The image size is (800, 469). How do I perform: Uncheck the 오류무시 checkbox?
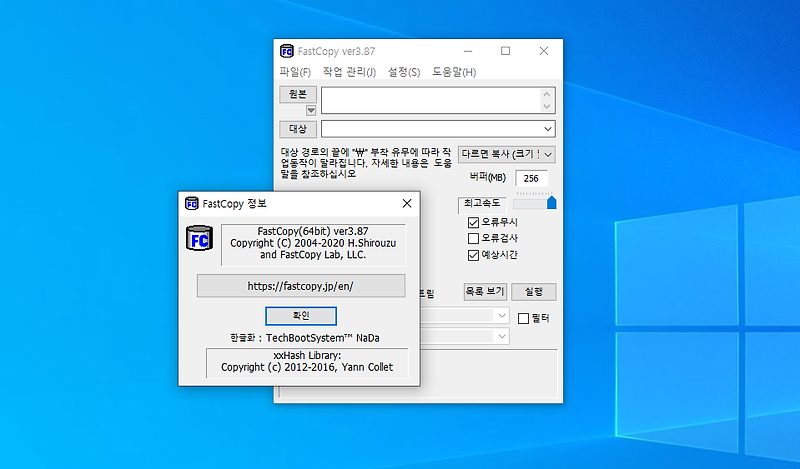tap(473, 223)
